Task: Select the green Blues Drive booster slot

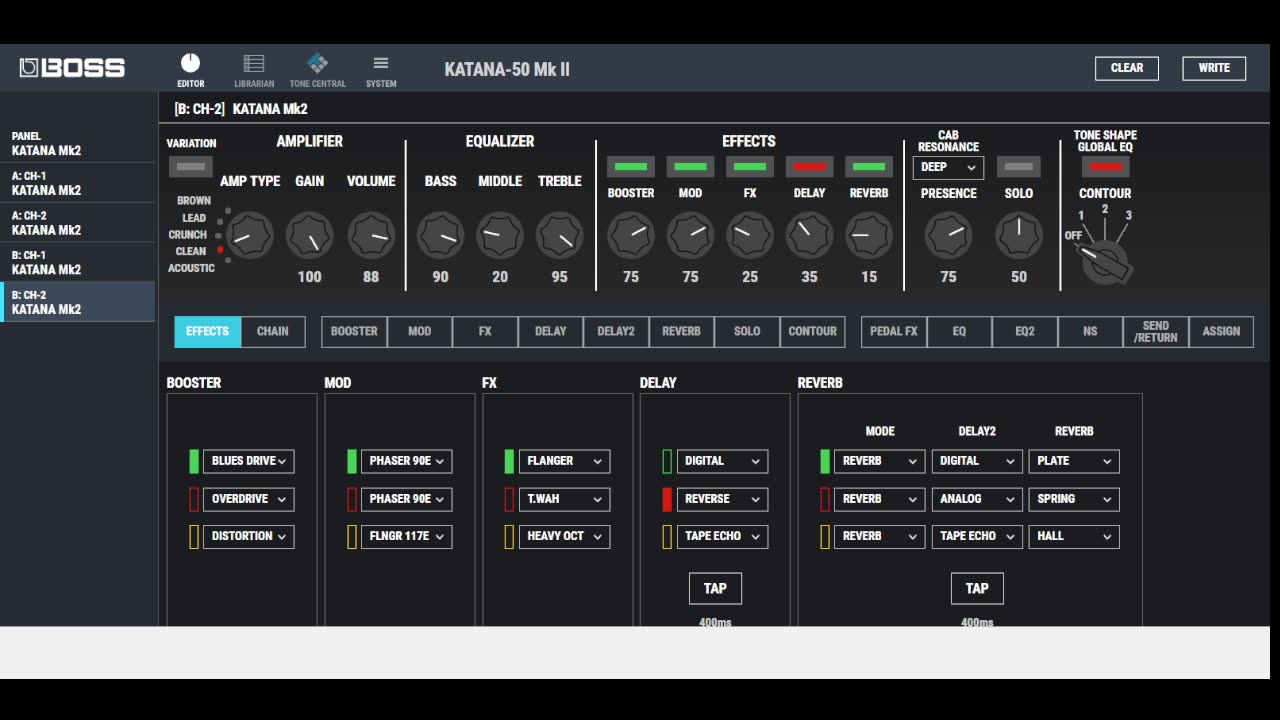Action: tap(194, 461)
